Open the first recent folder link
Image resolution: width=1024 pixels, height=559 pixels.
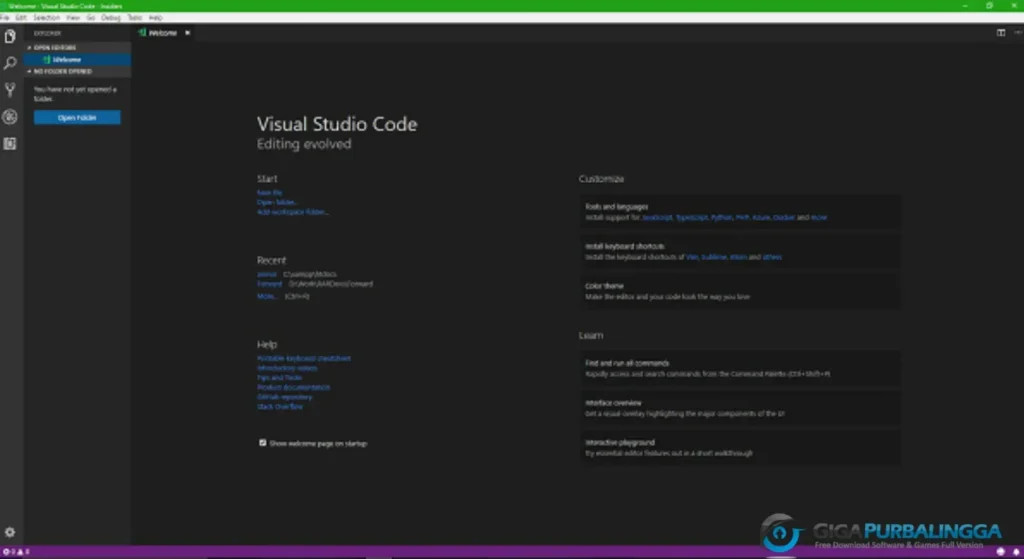click(267, 274)
